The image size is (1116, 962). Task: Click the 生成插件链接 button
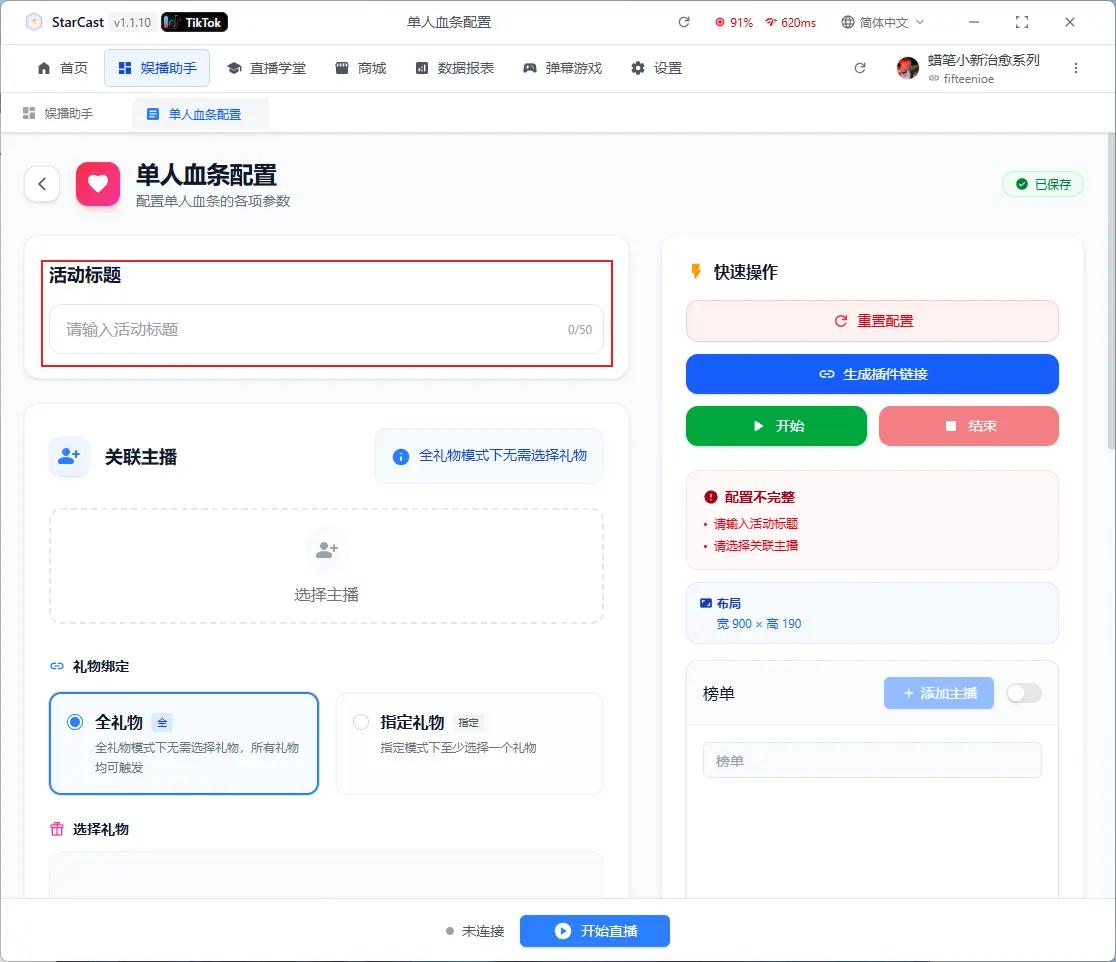click(x=872, y=374)
